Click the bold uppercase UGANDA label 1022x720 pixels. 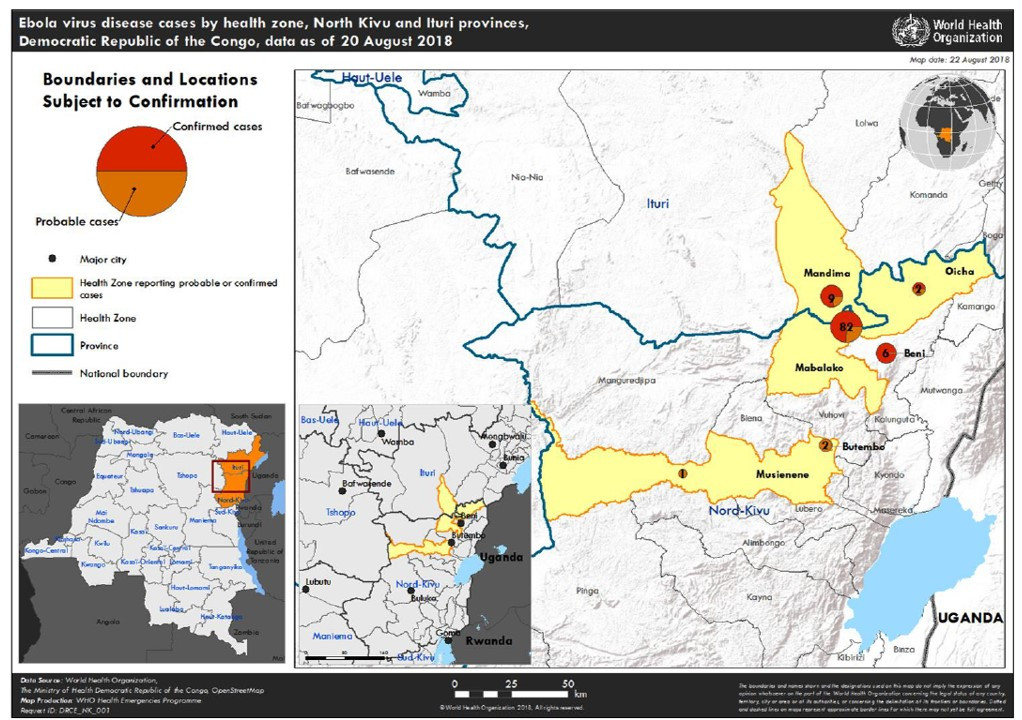(970, 618)
